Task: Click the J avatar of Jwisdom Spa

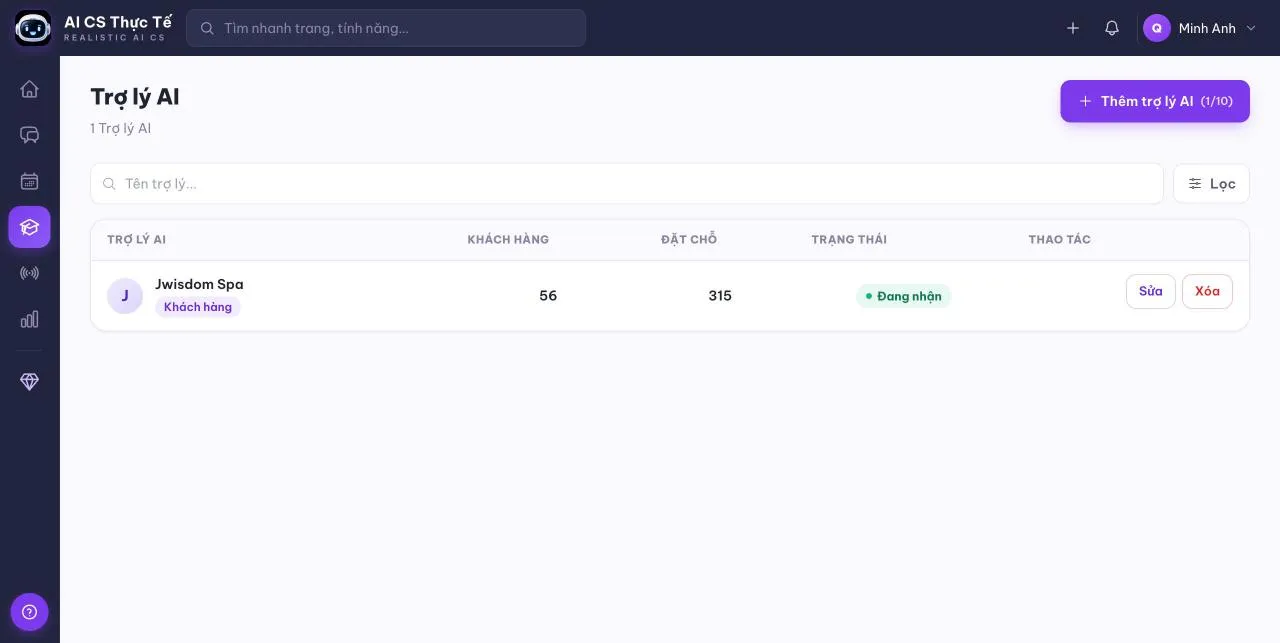Action: [125, 296]
